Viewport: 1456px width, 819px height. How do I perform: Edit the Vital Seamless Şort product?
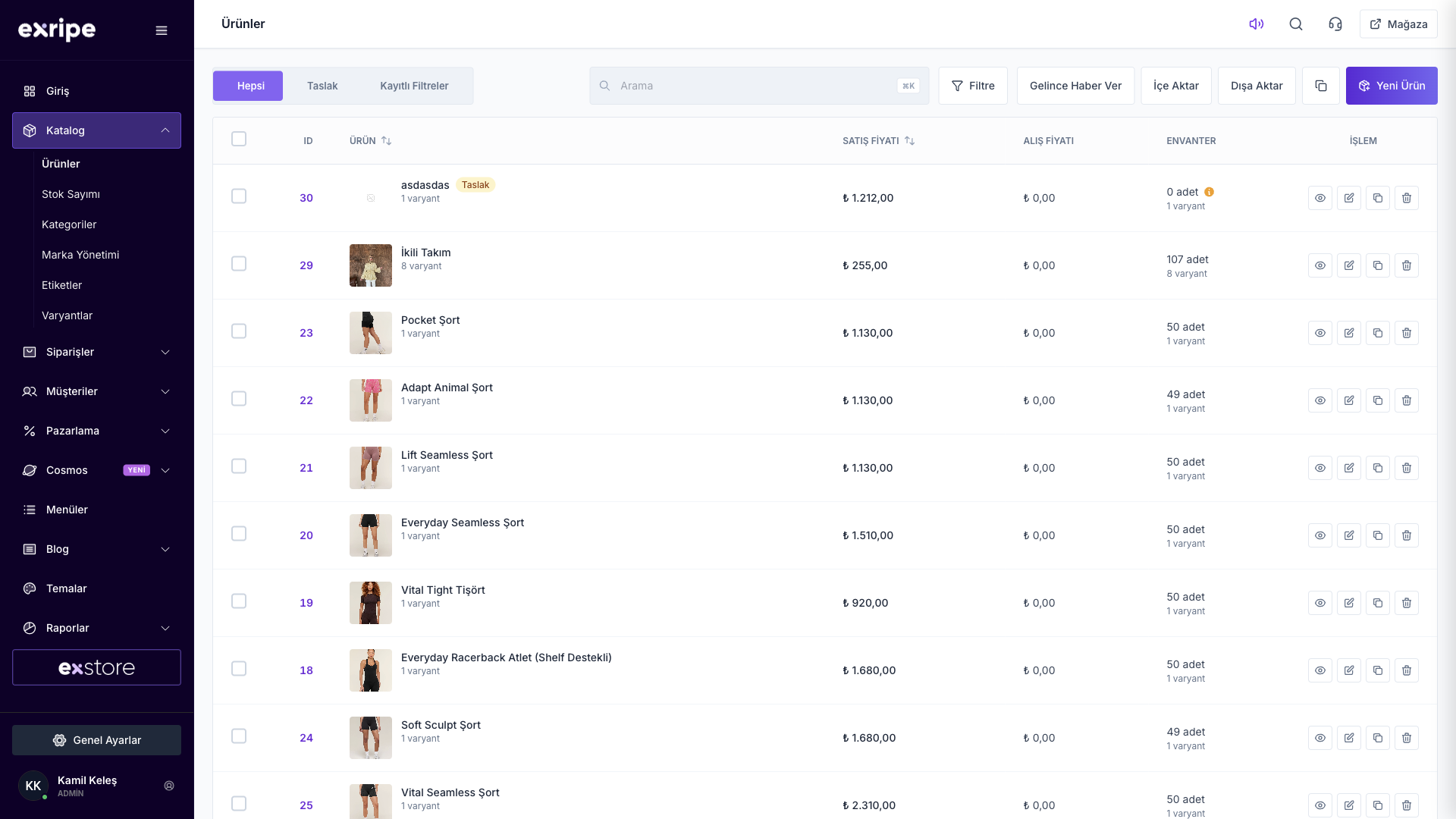coord(1349,805)
